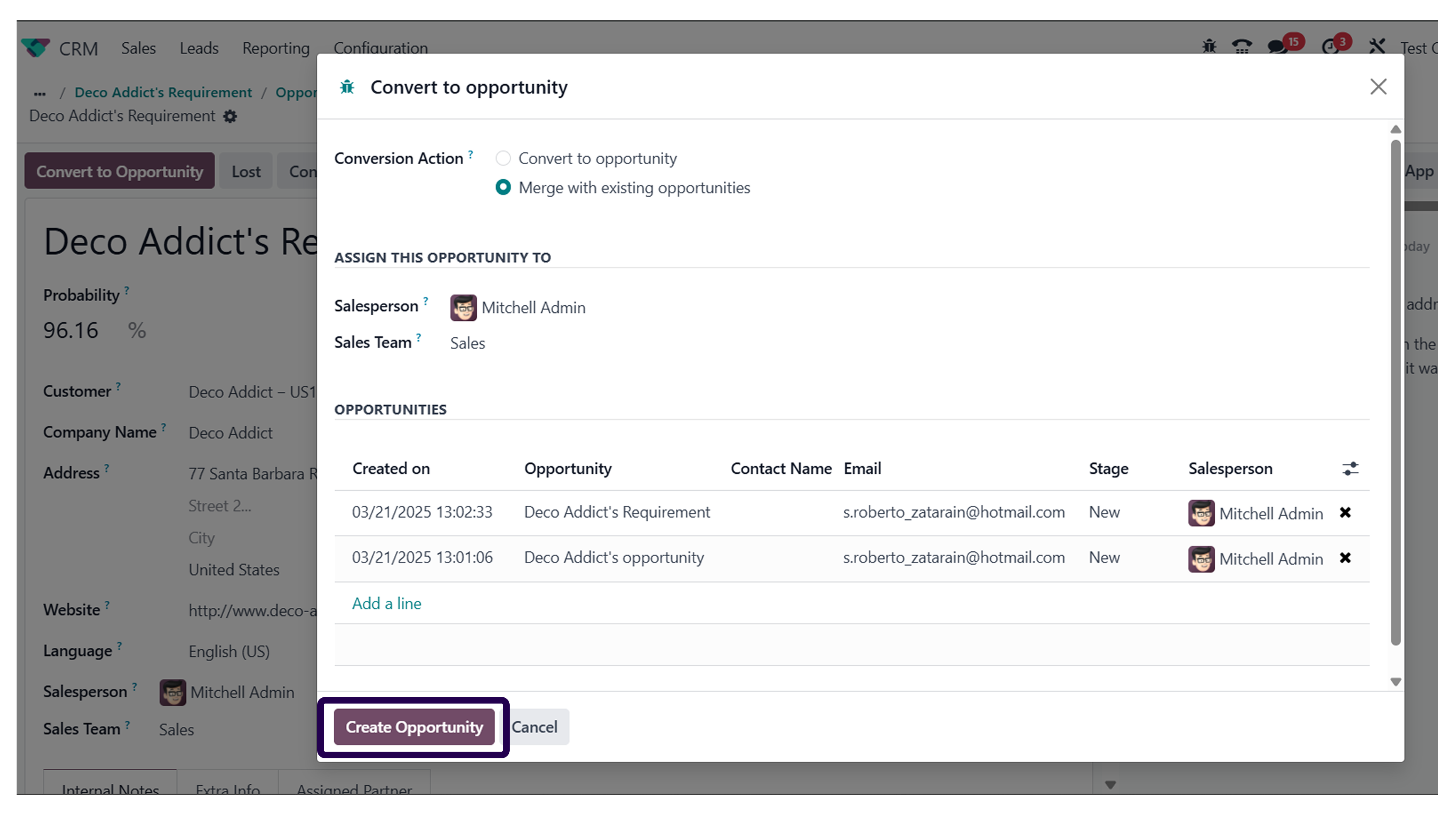Open the debug bug icon in top bar
The image size is (1456, 828).
[1209, 46]
